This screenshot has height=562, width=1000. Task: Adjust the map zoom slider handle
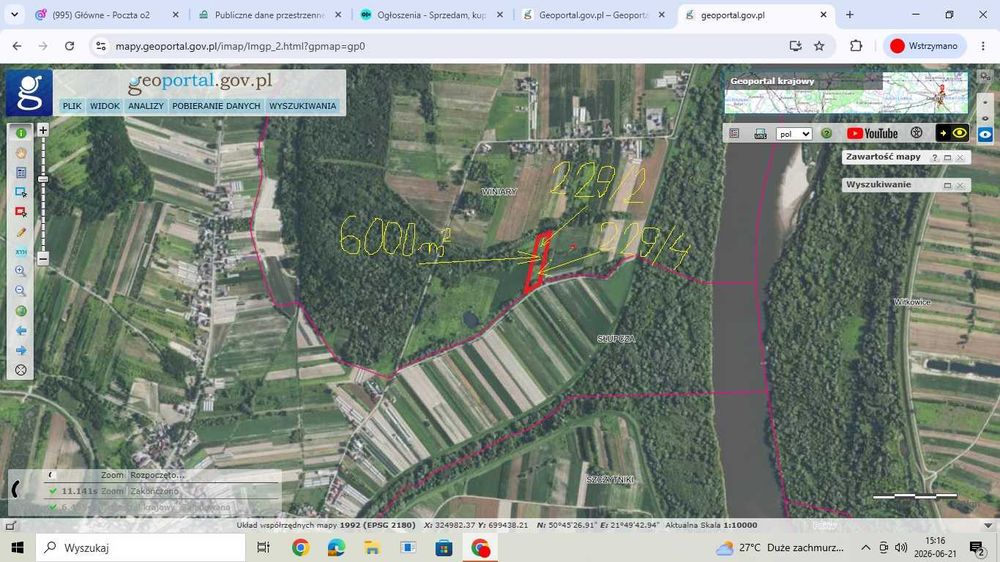(43, 179)
